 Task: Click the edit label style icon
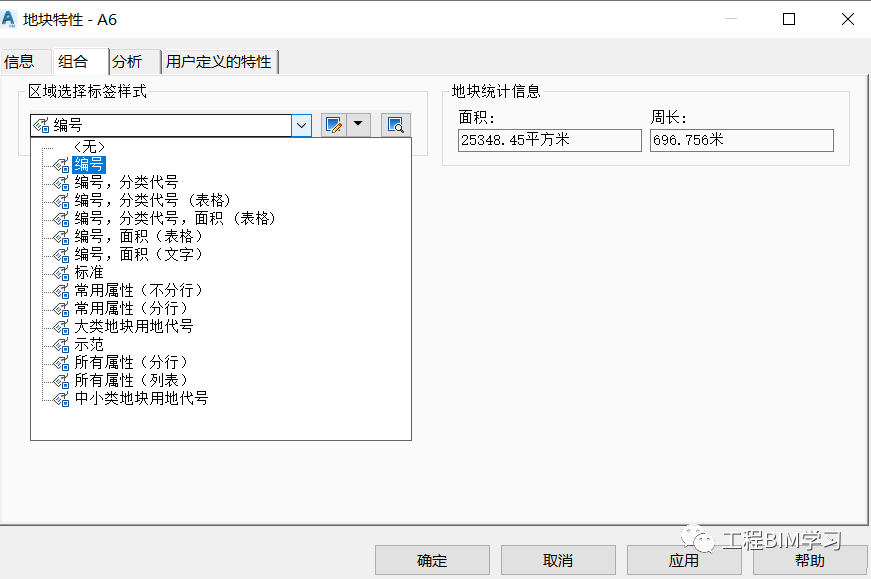tap(334, 125)
